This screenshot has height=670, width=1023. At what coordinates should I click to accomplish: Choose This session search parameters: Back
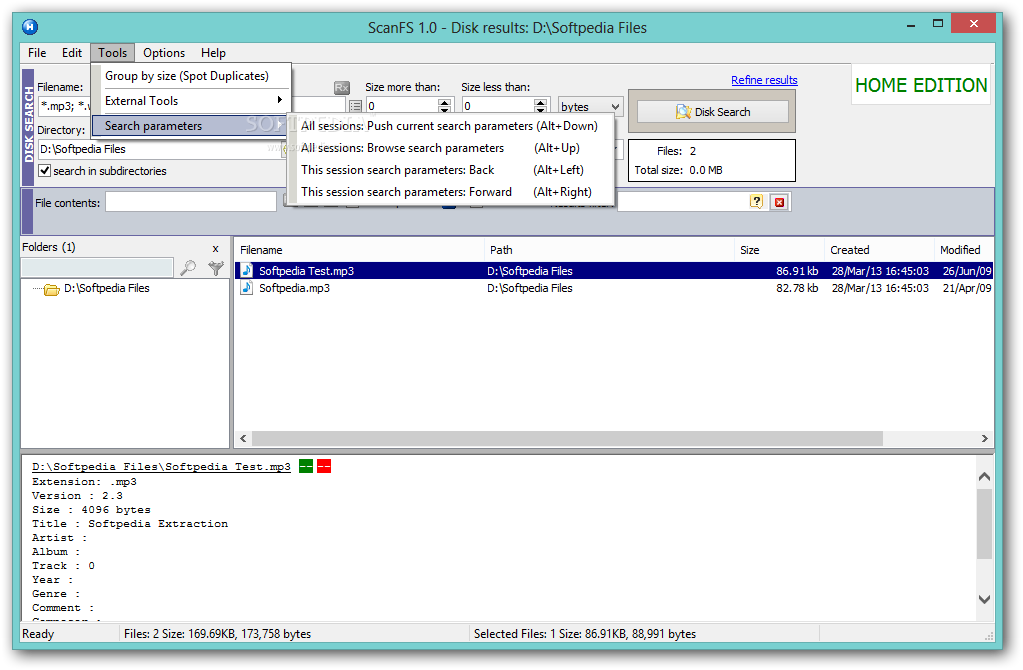(x=450, y=170)
